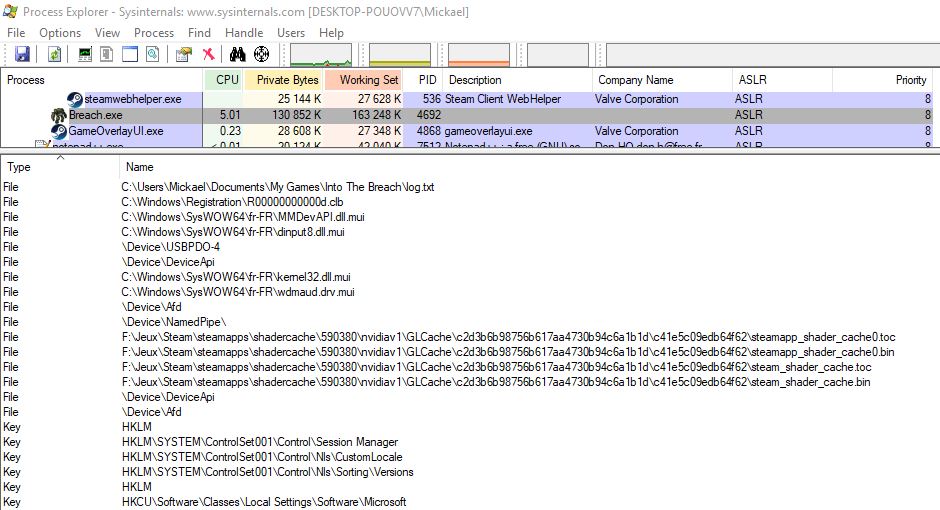The width and height of the screenshot is (940, 510).
Task: Sort by the ASLR column header
Action: pos(782,80)
